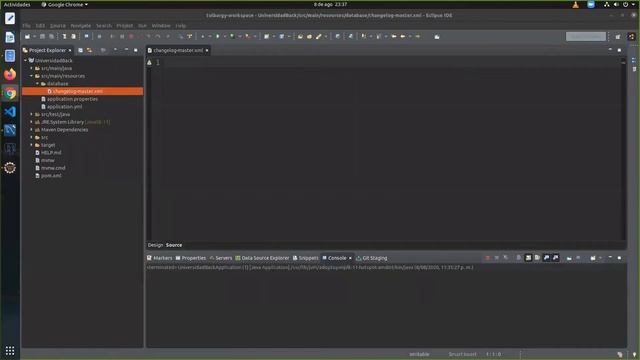The image size is (640, 360).
Task: Click the Run External Tools icon
Action: (247, 37)
